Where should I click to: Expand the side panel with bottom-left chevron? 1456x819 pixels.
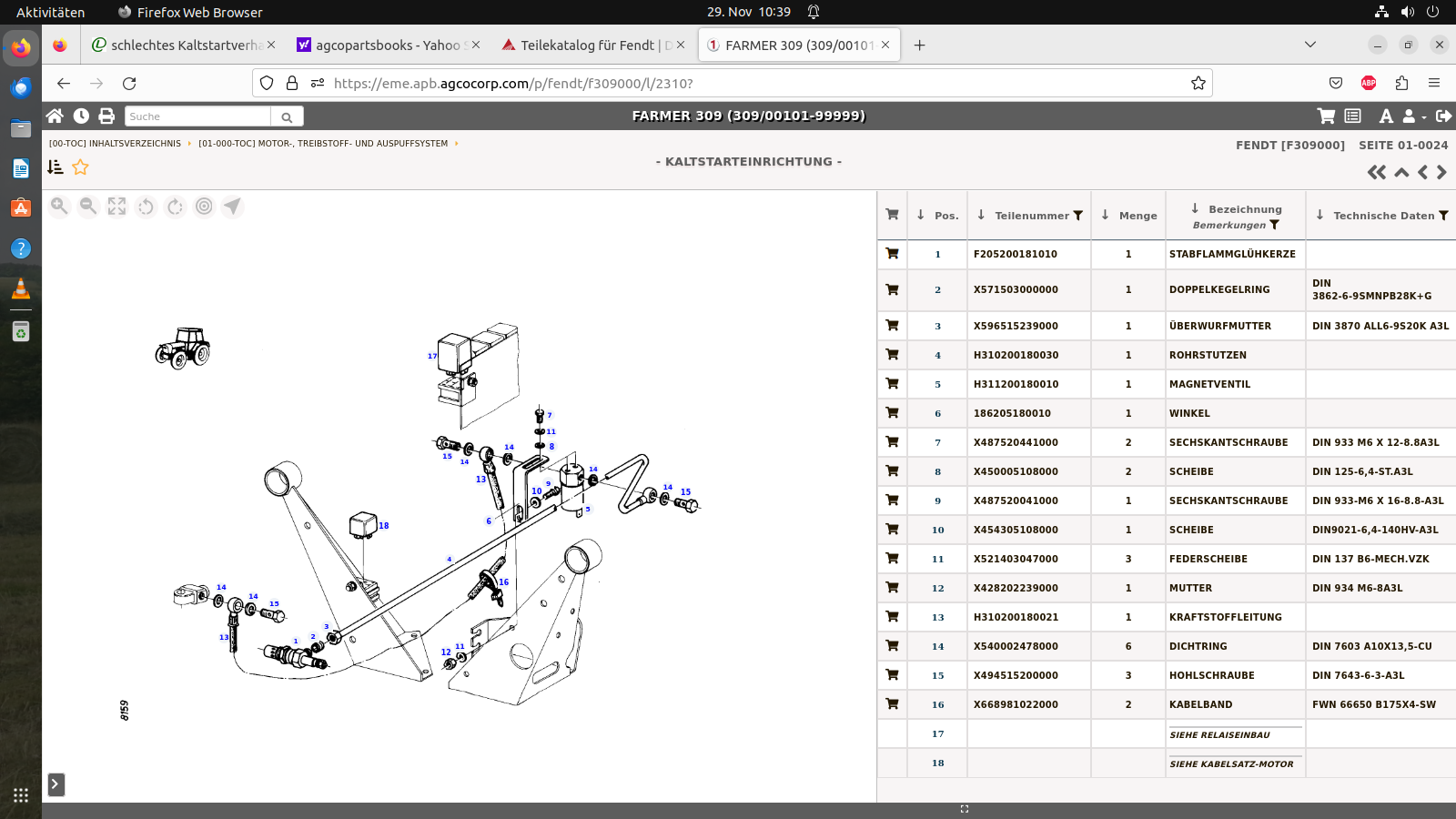(x=56, y=784)
